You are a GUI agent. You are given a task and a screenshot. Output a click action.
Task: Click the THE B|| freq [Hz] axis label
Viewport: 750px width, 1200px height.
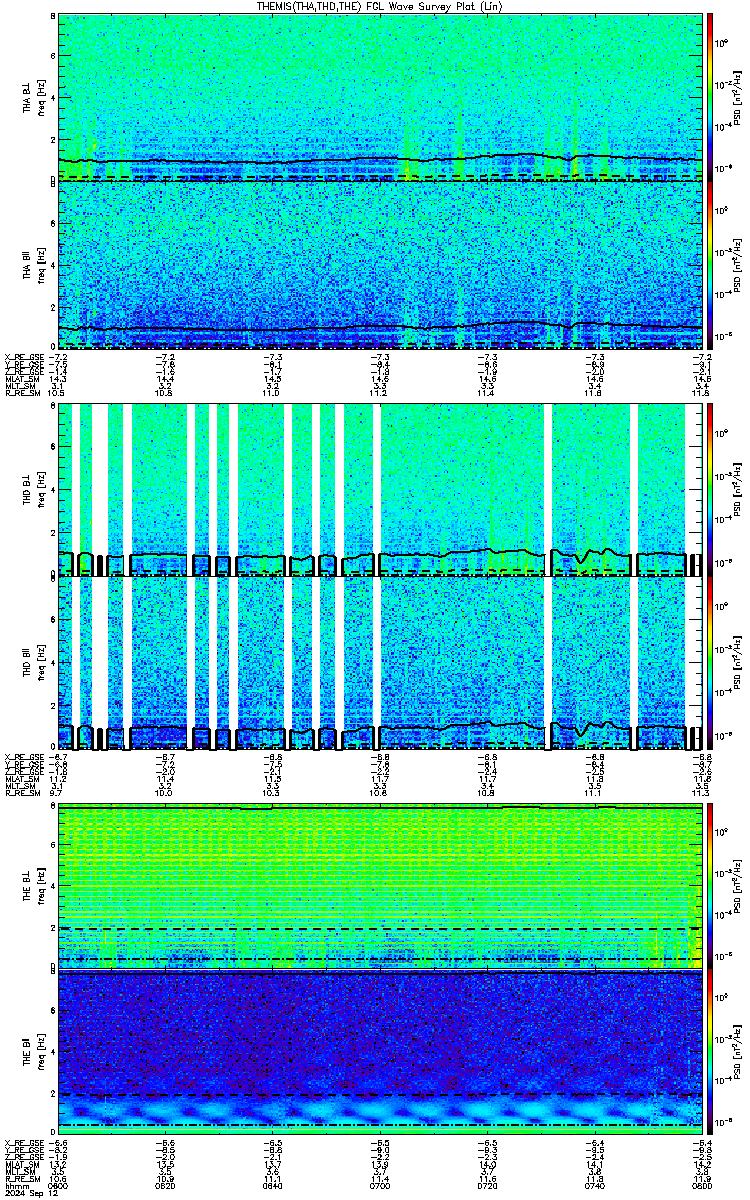(x=41, y=1054)
